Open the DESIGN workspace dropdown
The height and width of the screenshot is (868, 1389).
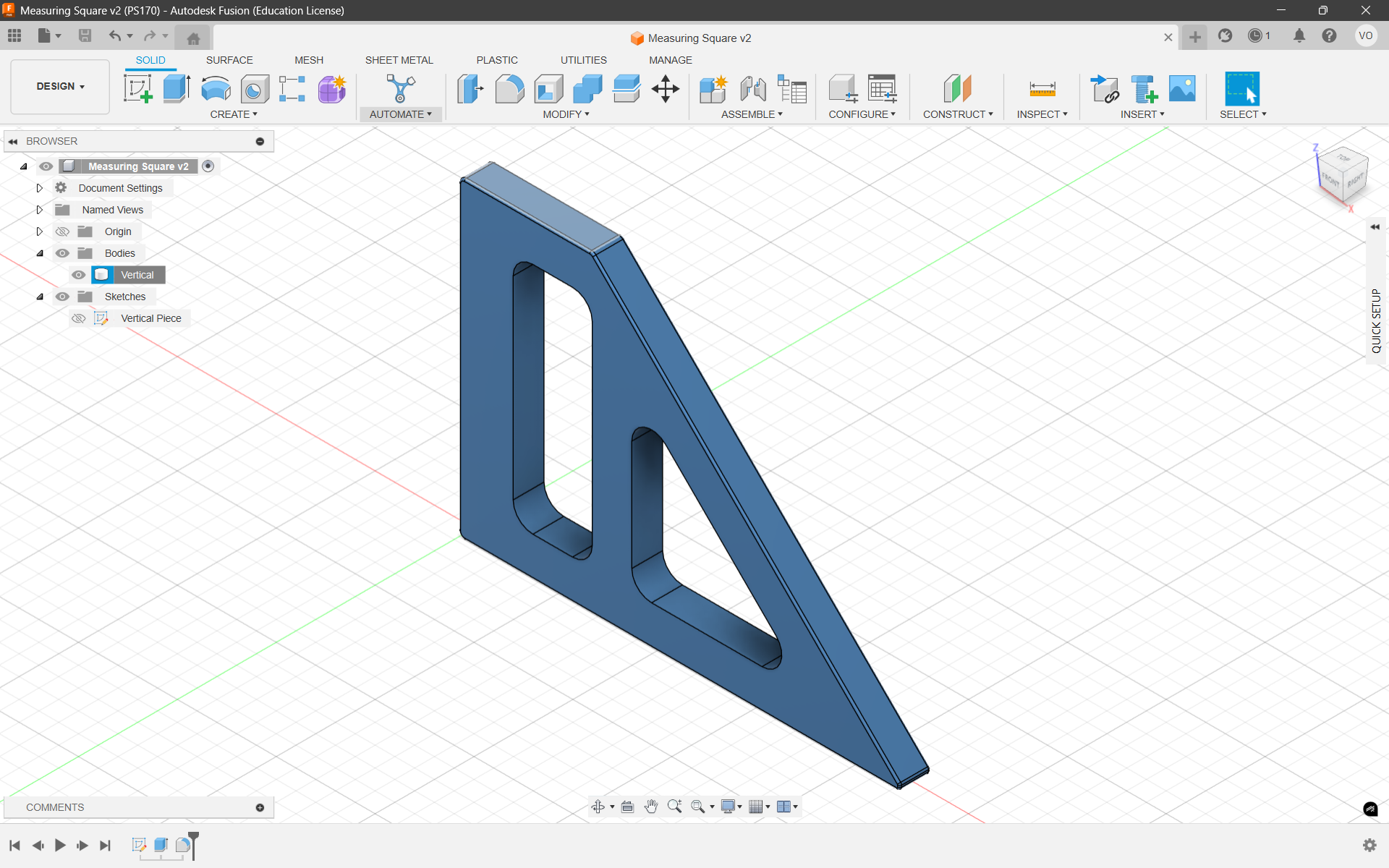pyautogui.click(x=60, y=86)
